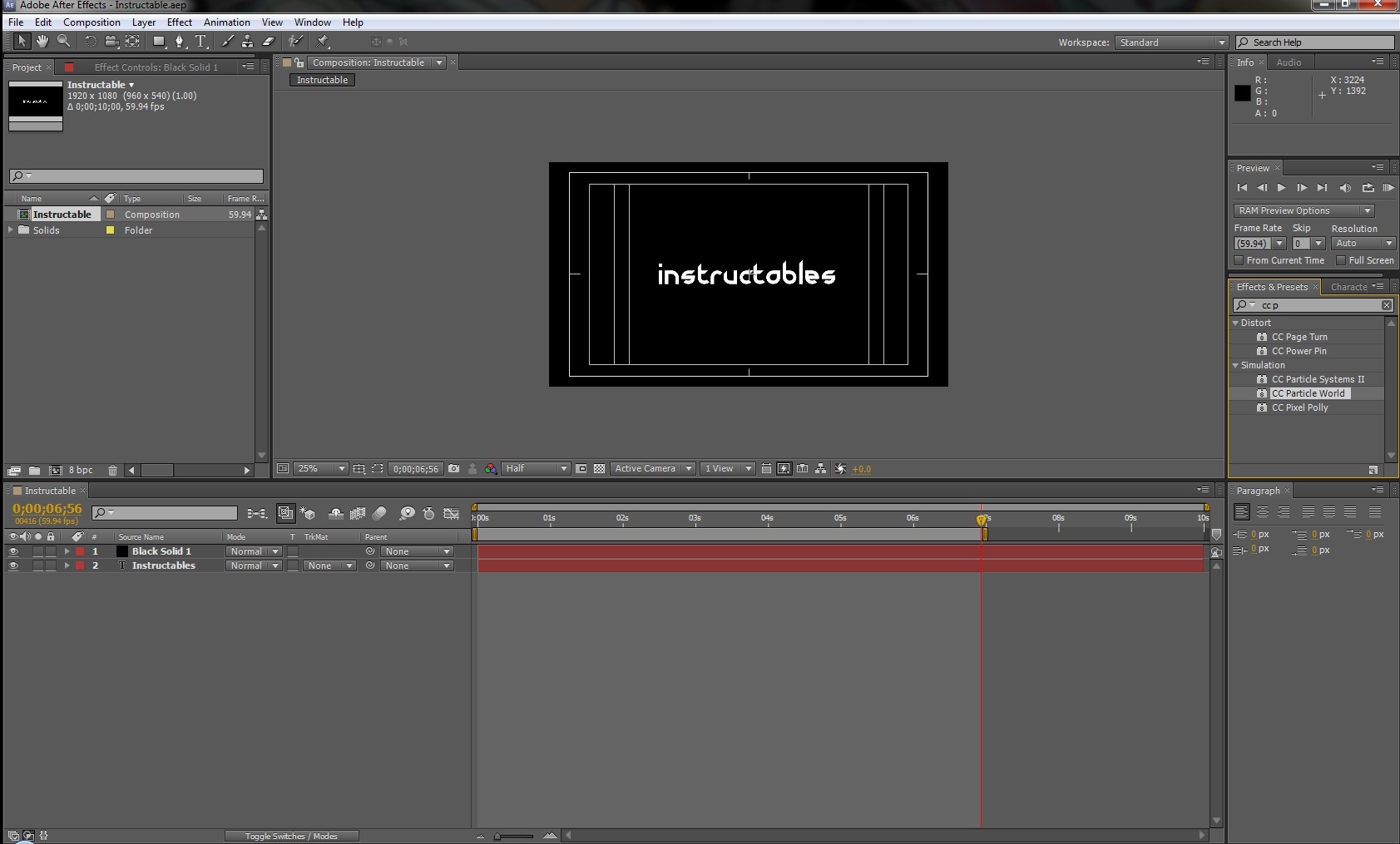1400x844 pixels.
Task: Enable Full Screen preview checkbox
Action: tap(1341, 260)
